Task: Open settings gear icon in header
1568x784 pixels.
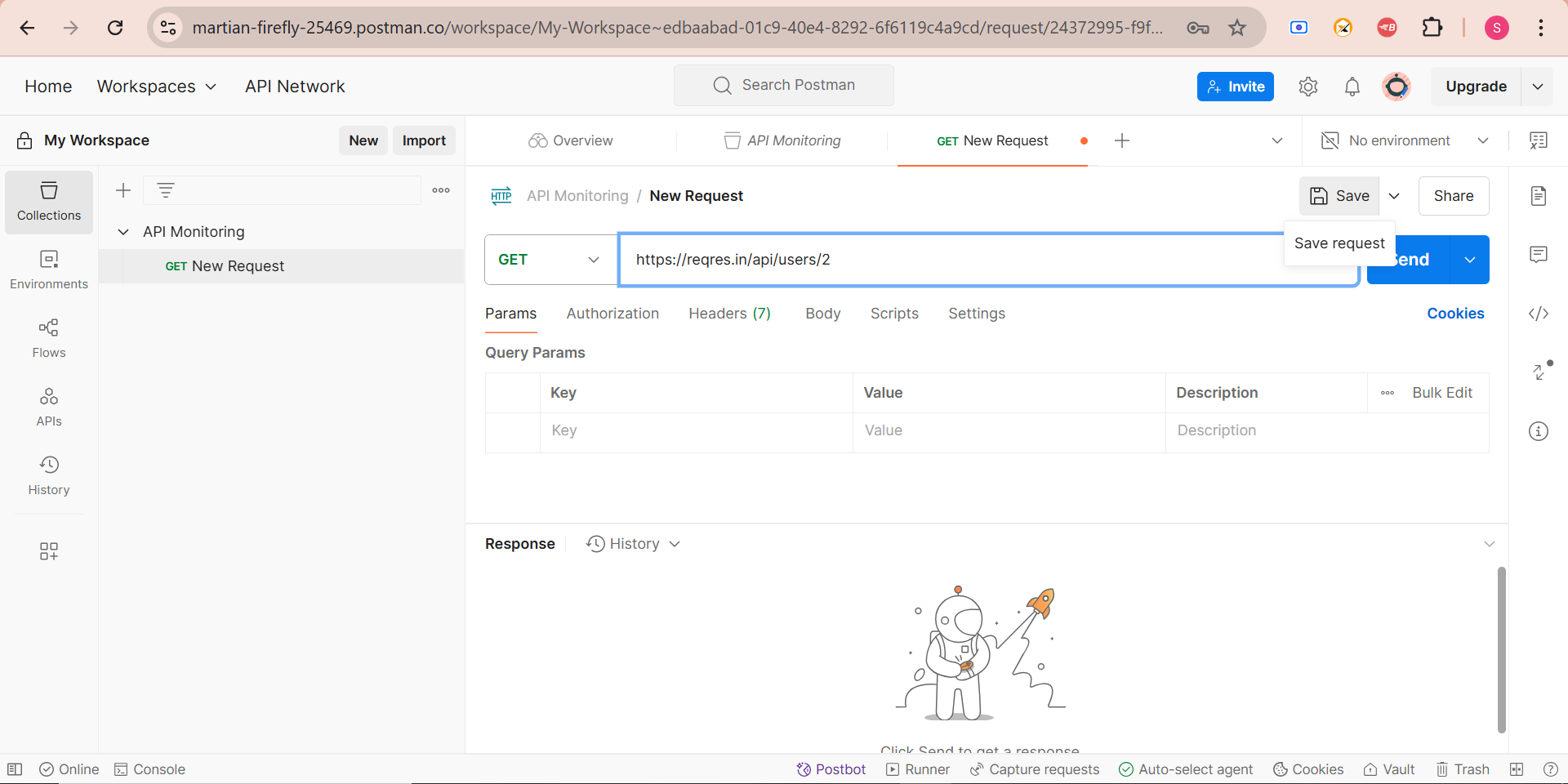Action: (x=1308, y=87)
